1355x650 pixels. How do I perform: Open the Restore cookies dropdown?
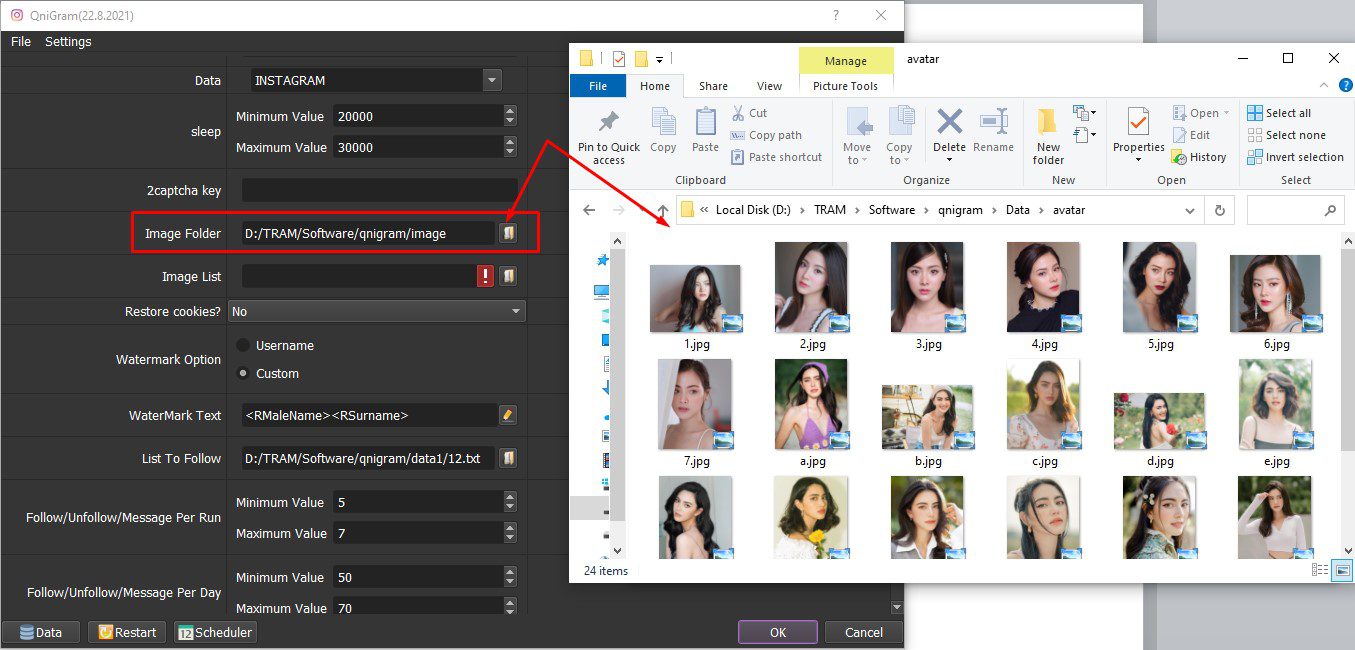(x=516, y=311)
